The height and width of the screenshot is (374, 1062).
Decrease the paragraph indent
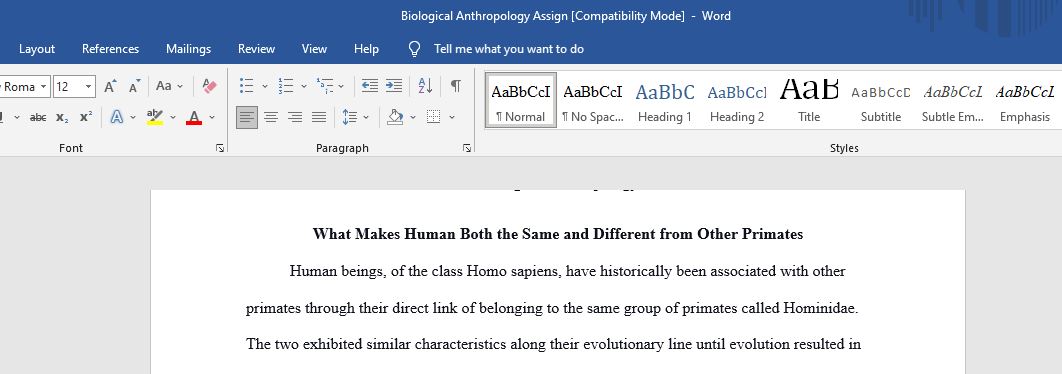click(369, 86)
